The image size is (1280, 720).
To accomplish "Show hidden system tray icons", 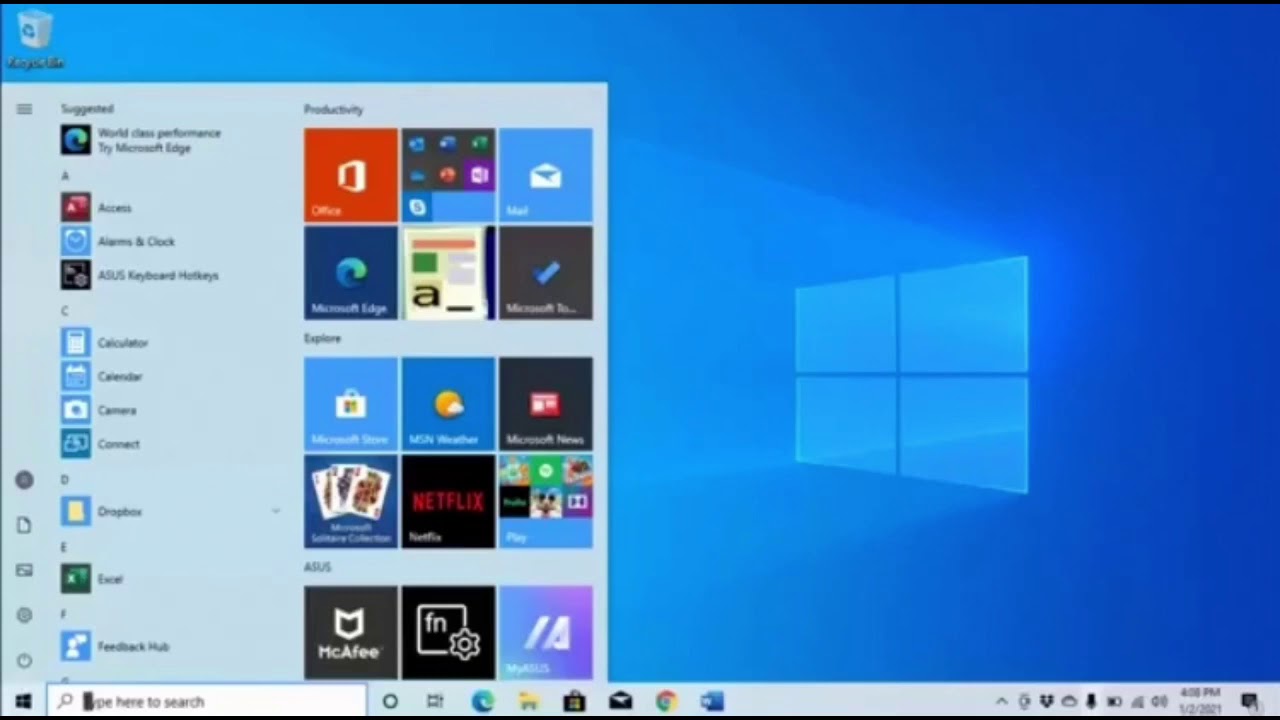I will [x=1001, y=702].
